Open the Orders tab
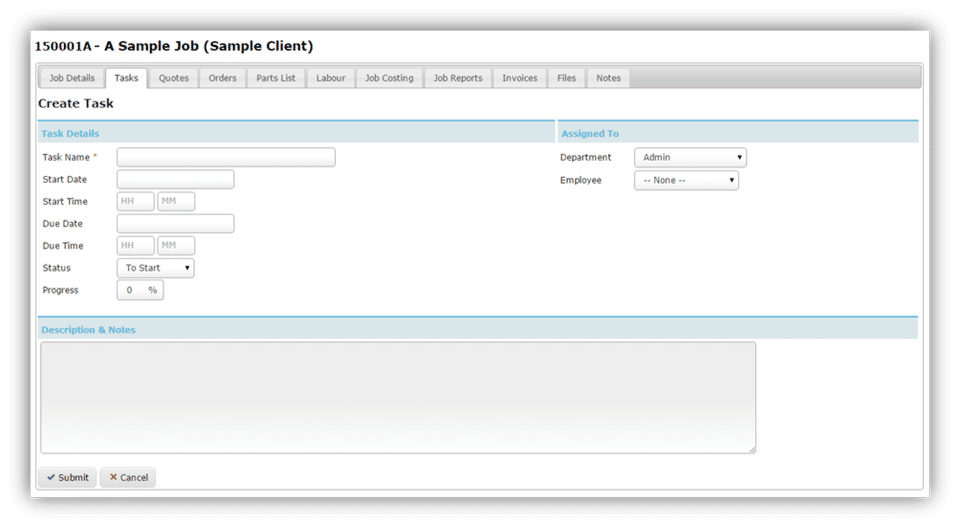 222,78
